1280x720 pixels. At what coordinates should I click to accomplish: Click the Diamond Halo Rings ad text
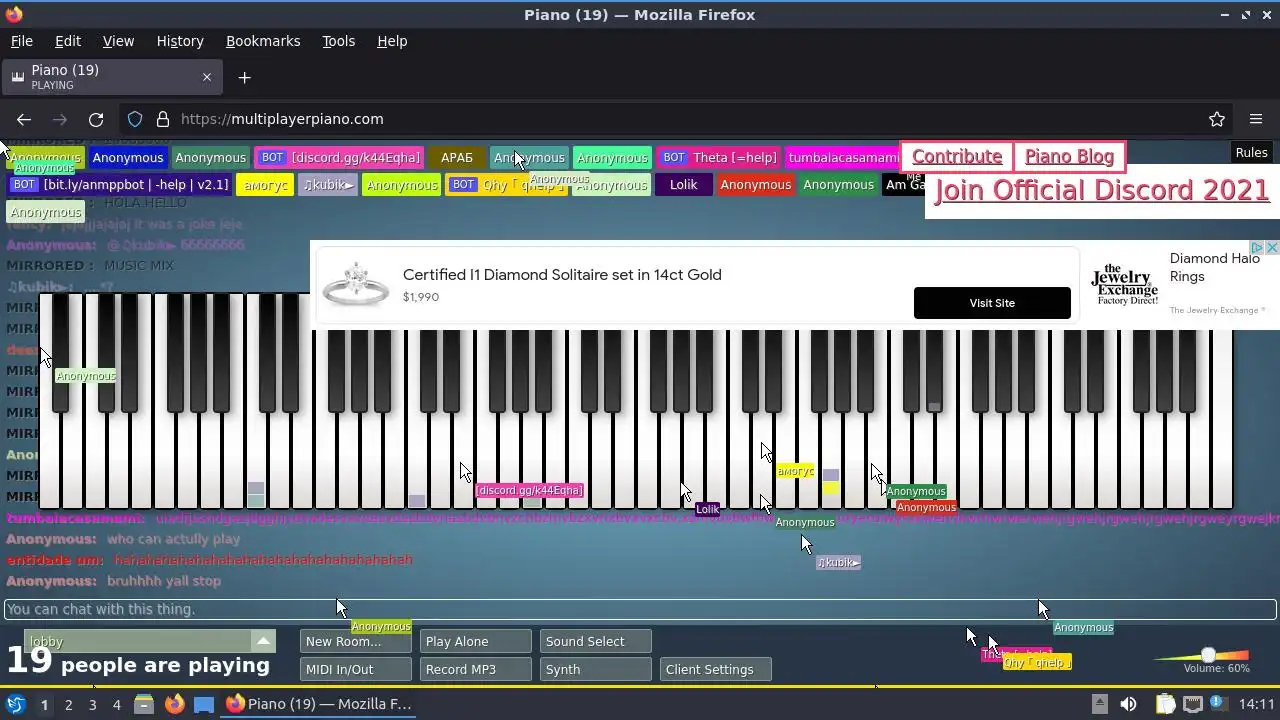pos(1215,267)
